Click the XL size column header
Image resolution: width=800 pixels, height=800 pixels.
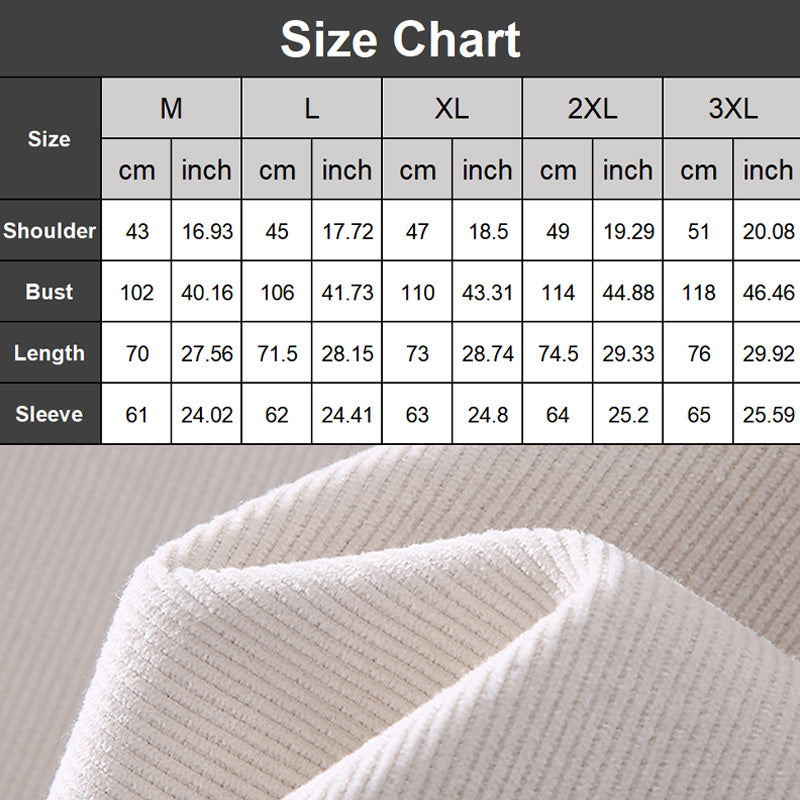point(452,108)
